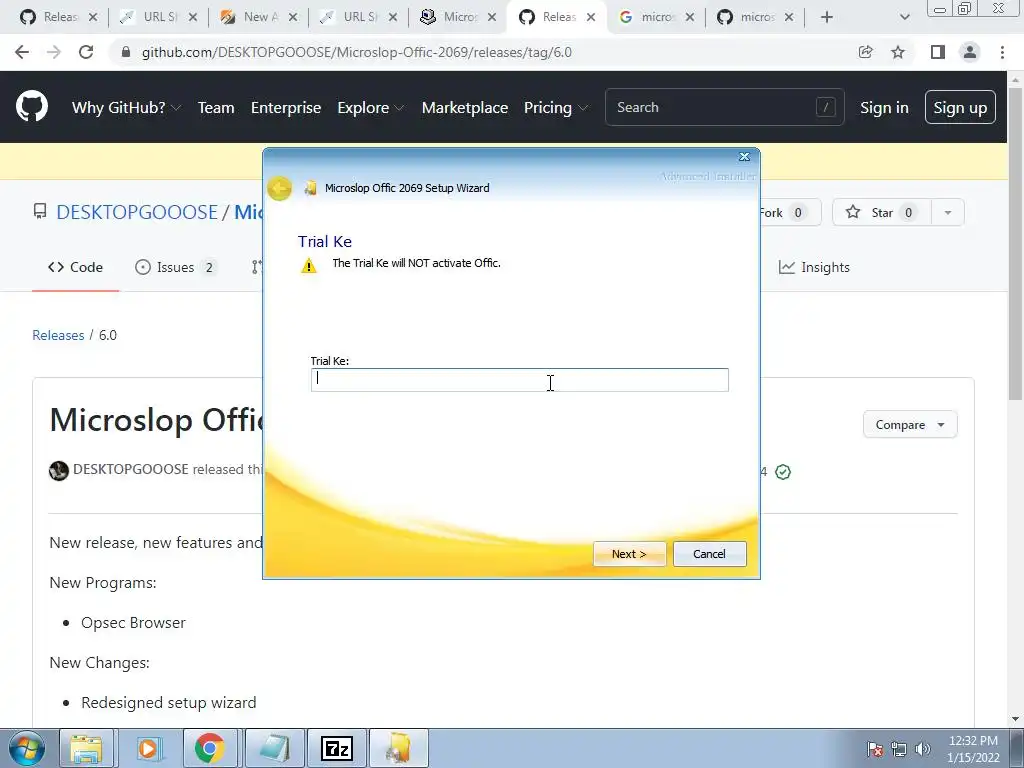Click the GitHub logo in header
Image resolution: width=1024 pixels, height=768 pixels.
(x=32, y=107)
